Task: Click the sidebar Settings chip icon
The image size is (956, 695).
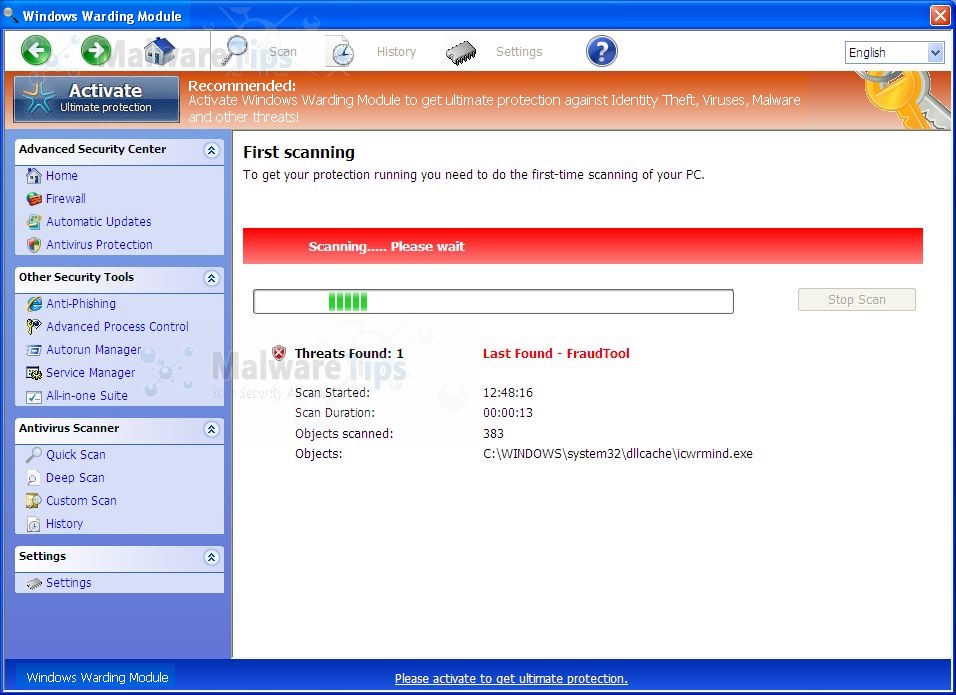Action: [34, 583]
